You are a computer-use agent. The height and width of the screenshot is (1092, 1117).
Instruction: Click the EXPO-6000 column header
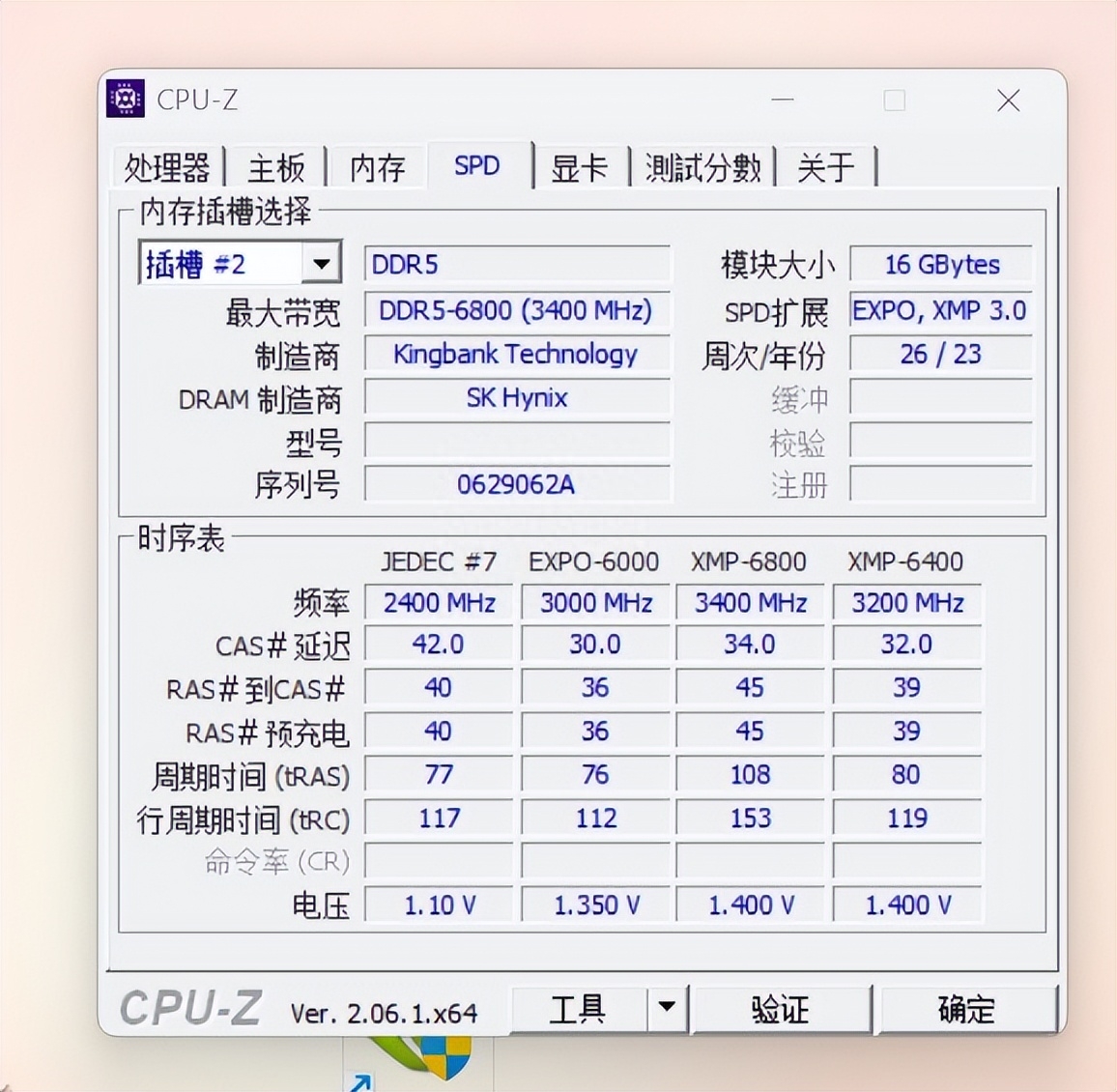pos(594,562)
